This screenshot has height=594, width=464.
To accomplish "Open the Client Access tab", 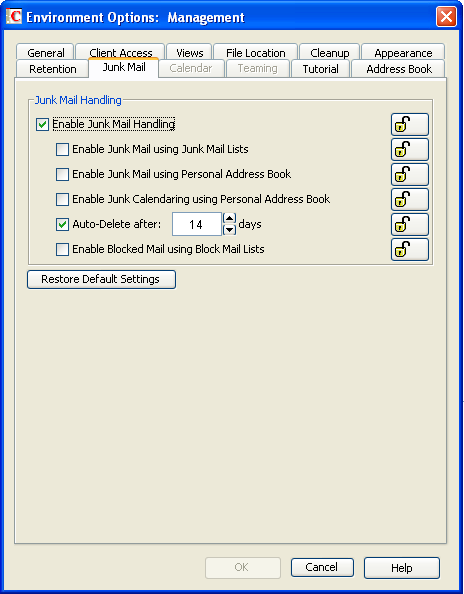I will click(x=120, y=52).
